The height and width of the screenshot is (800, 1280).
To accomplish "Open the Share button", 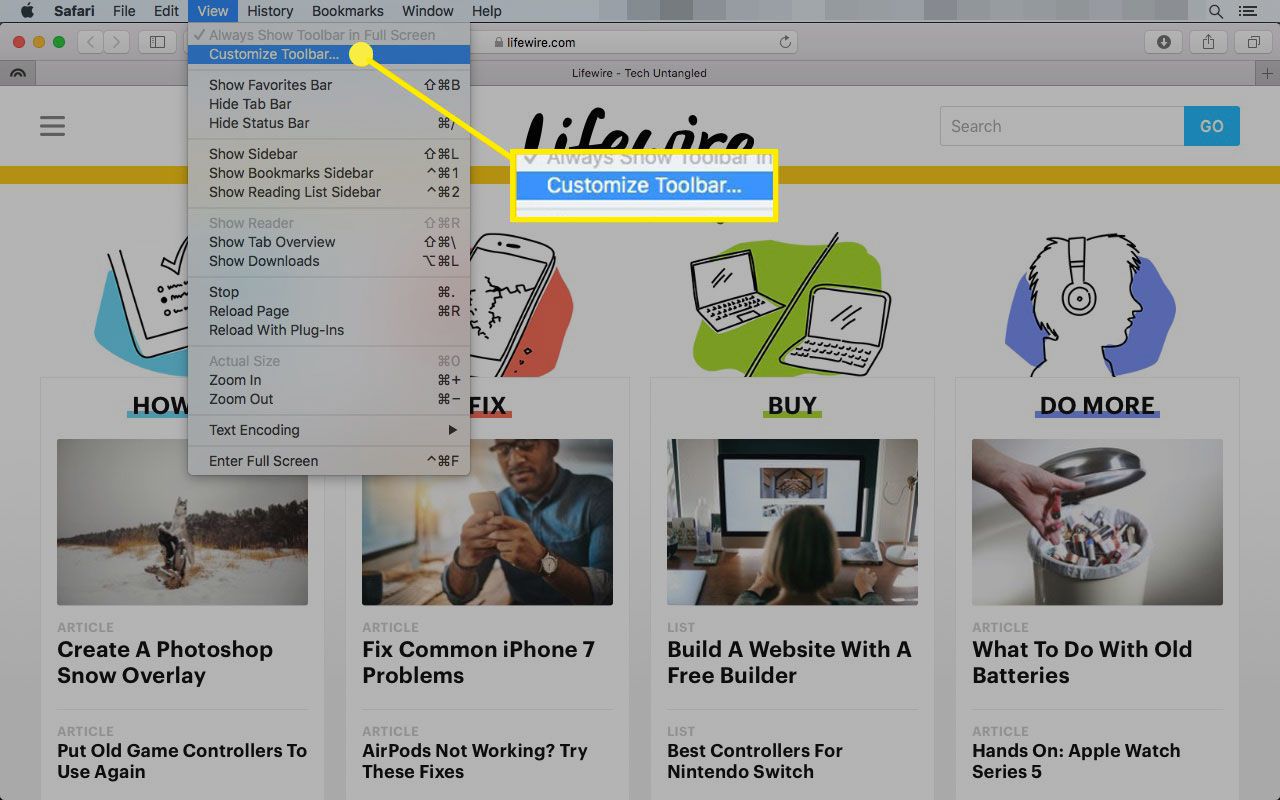I will pyautogui.click(x=1209, y=42).
